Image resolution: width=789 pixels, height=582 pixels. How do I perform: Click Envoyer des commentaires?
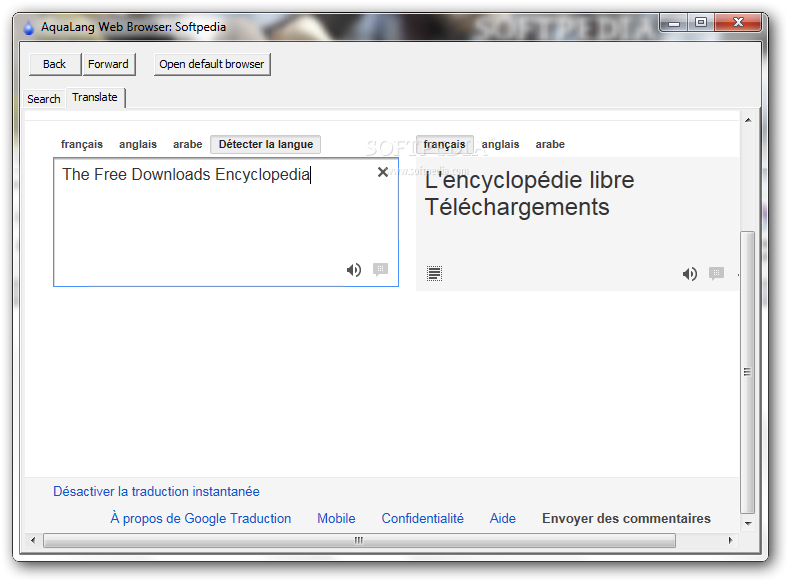626,519
